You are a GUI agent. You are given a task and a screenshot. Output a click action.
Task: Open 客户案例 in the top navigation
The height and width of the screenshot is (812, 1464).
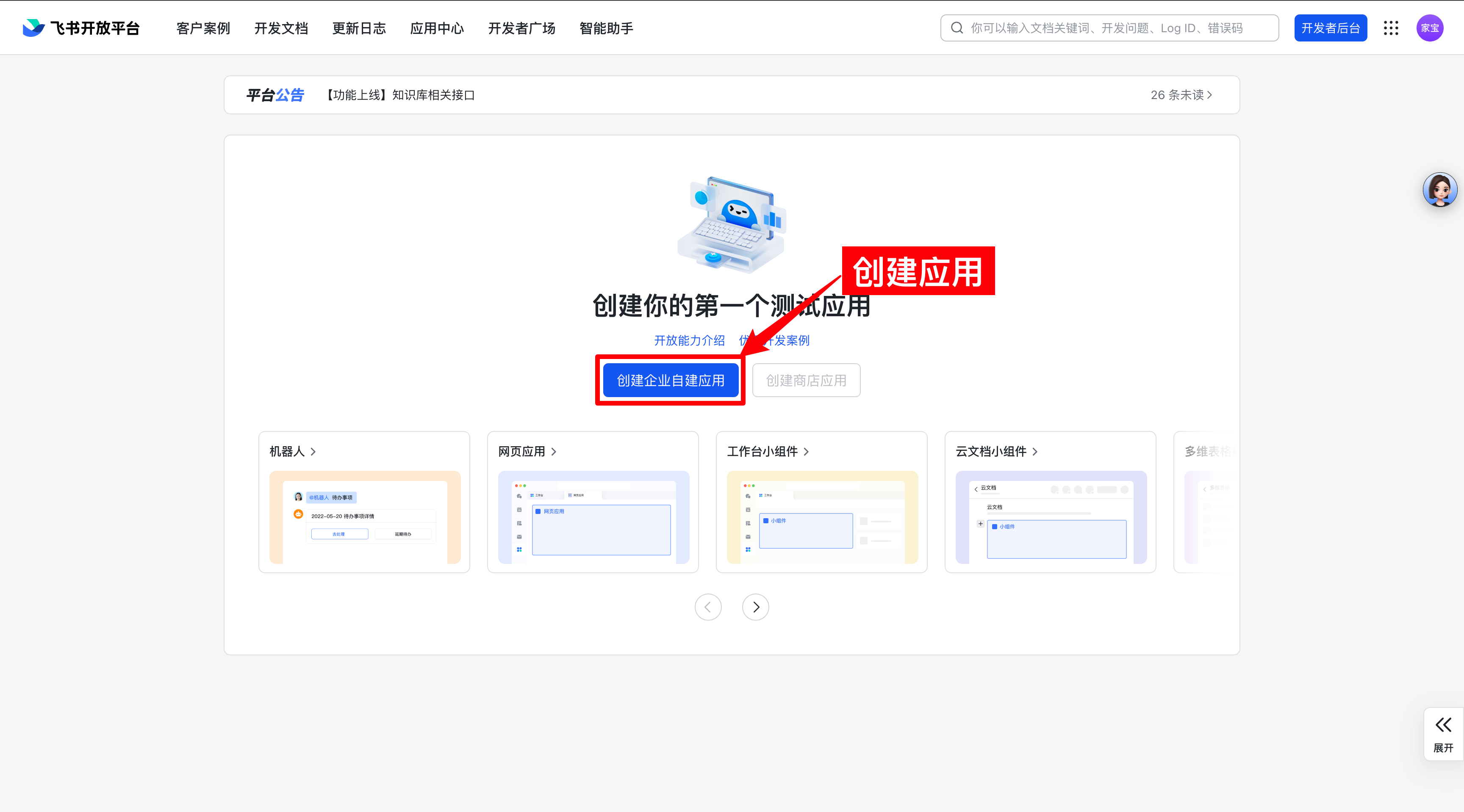(x=203, y=28)
